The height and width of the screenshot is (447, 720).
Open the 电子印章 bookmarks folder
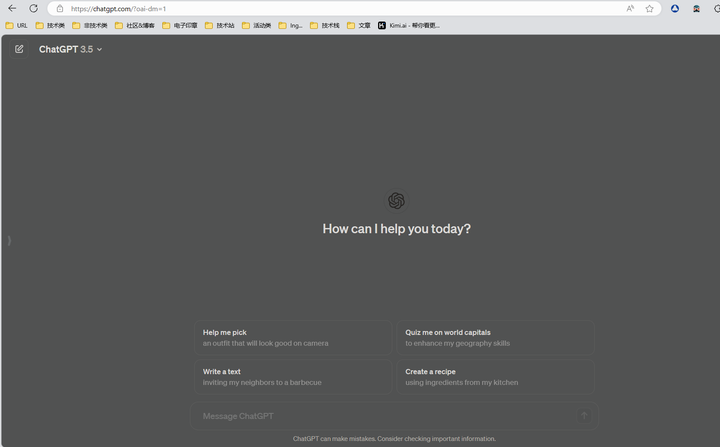[180, 25]
